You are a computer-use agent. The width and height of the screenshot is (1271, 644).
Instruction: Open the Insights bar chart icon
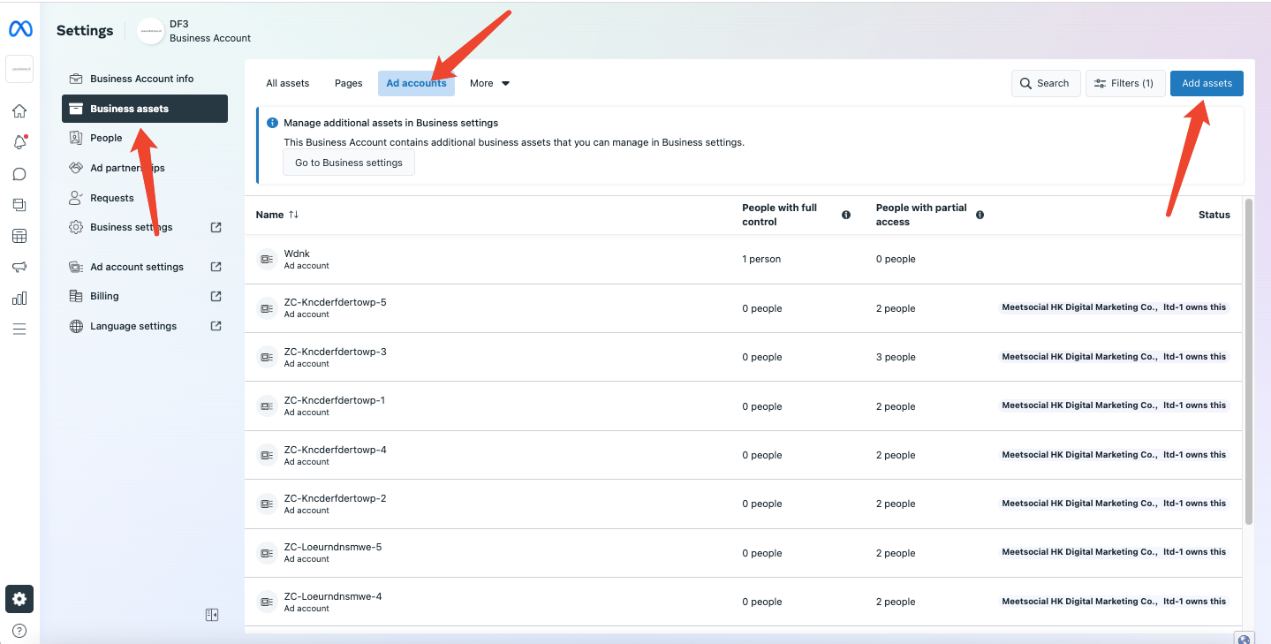click(x=19, y=298)
